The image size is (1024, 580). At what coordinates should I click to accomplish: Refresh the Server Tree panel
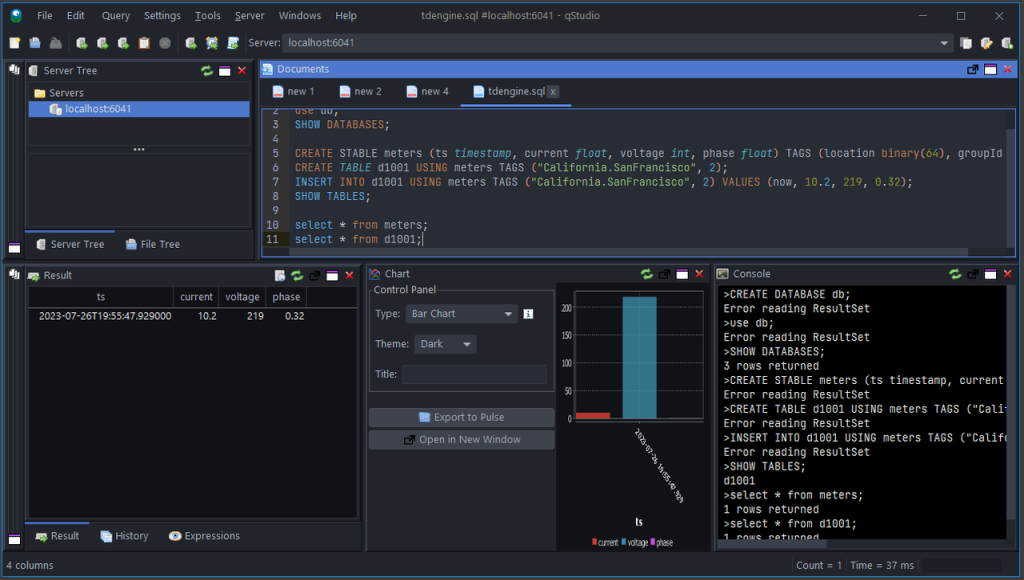pyautogui.click(x=207, y=71)
